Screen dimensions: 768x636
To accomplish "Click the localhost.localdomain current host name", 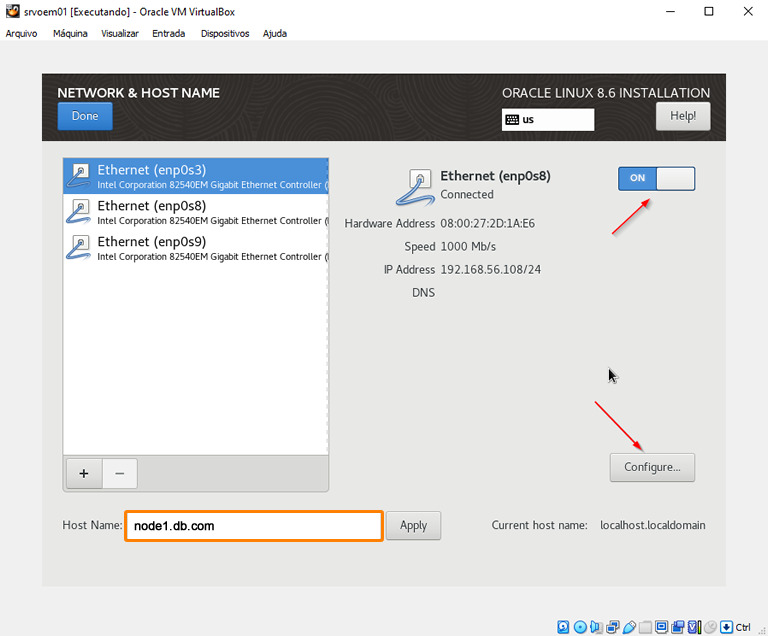I will pyautogui.click(x=653, y=525).
